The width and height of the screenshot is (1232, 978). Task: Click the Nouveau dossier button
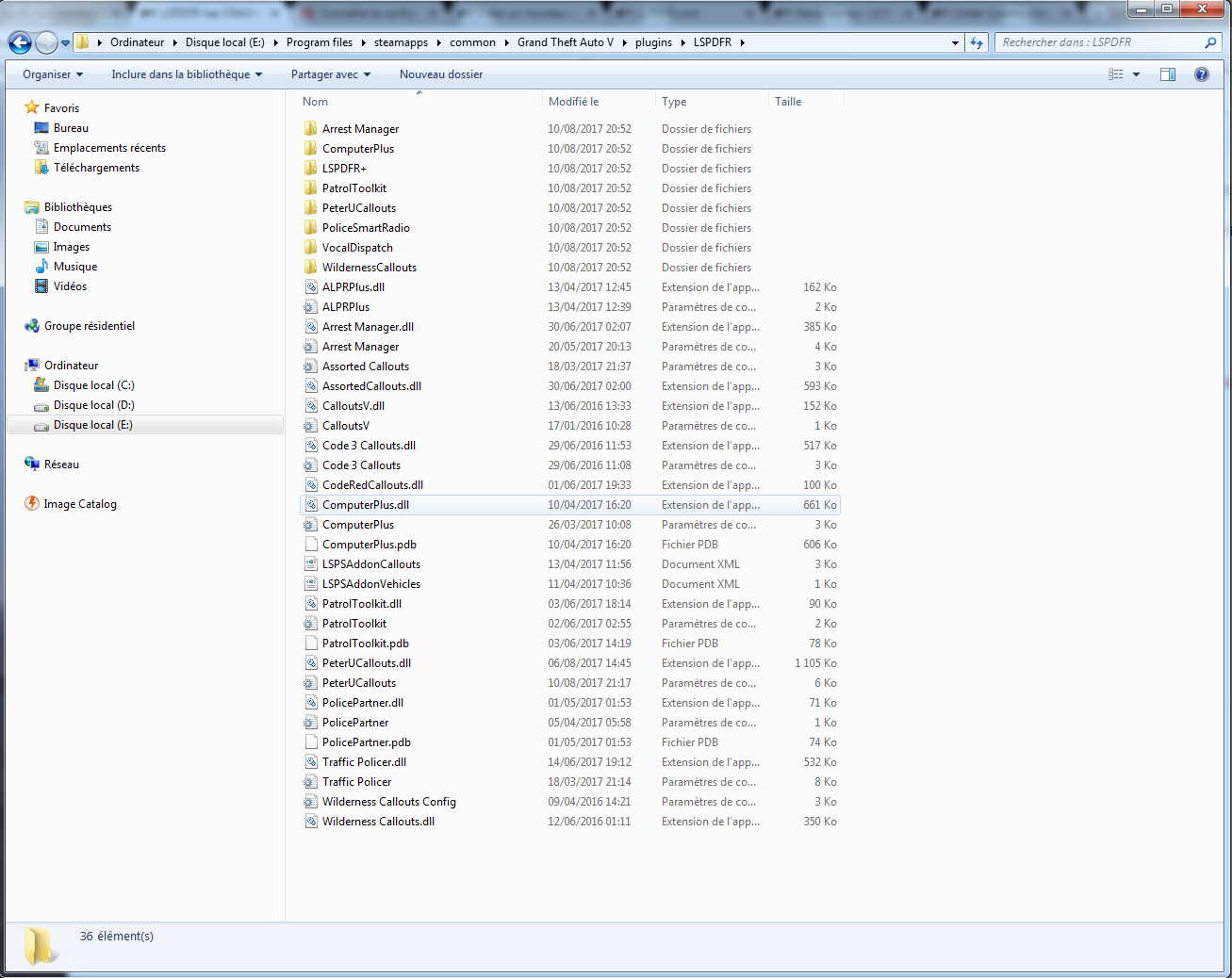(441, 74)
